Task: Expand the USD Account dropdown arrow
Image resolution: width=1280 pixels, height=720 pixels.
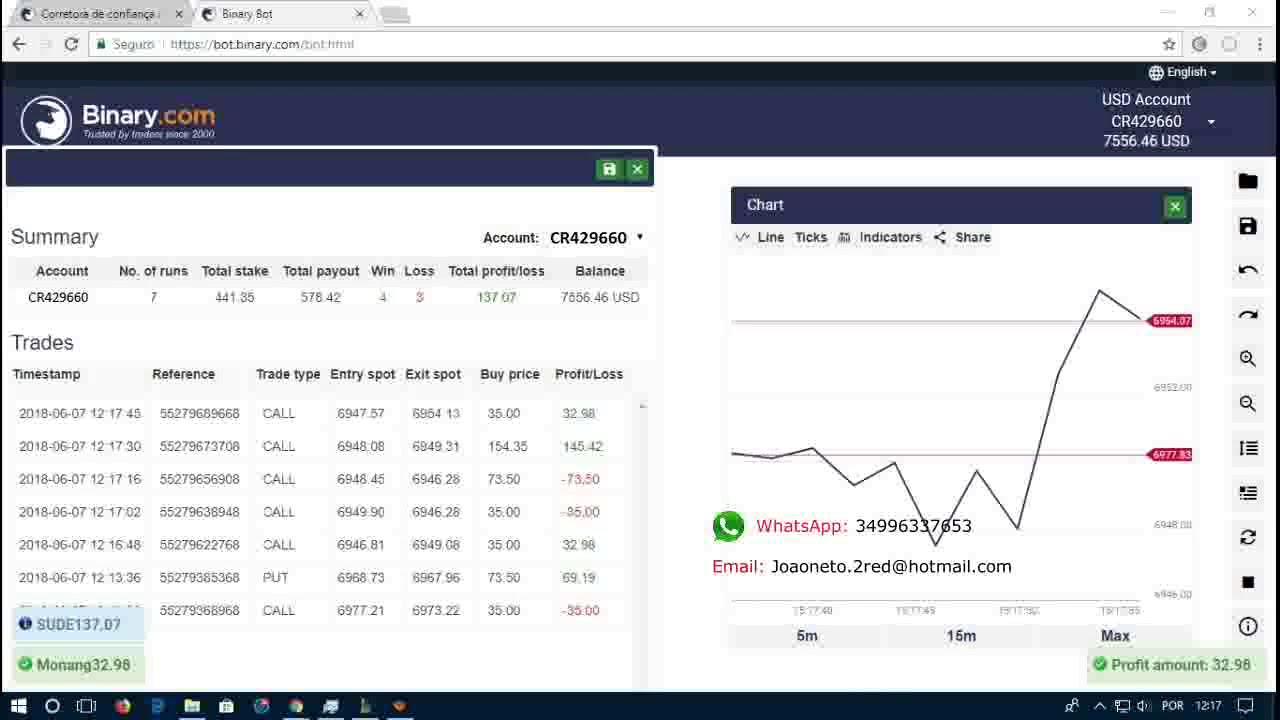Action: 1211,122
